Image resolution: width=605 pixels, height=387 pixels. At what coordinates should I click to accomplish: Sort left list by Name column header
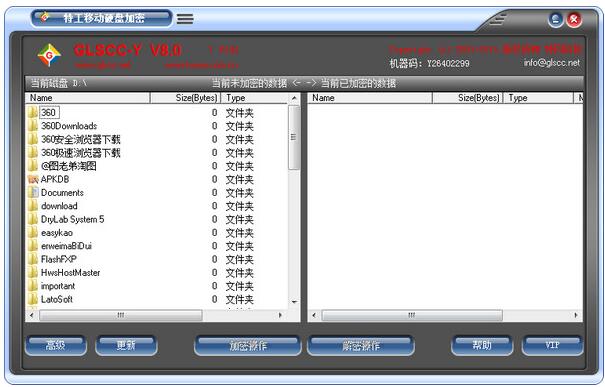click(x=88, y=98)
